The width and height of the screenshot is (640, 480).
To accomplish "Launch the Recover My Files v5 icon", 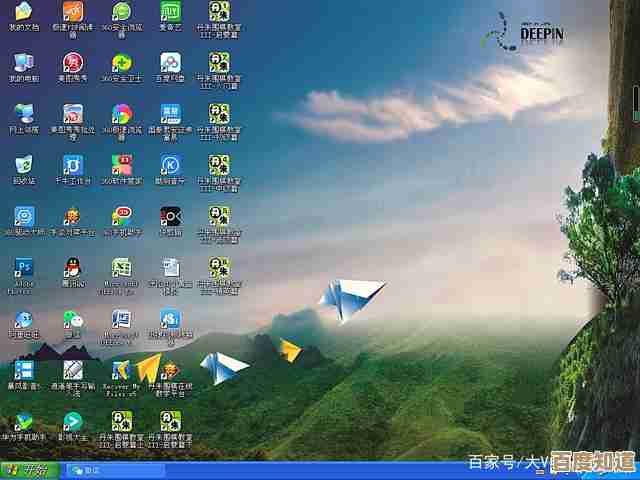I will (121, 370).
